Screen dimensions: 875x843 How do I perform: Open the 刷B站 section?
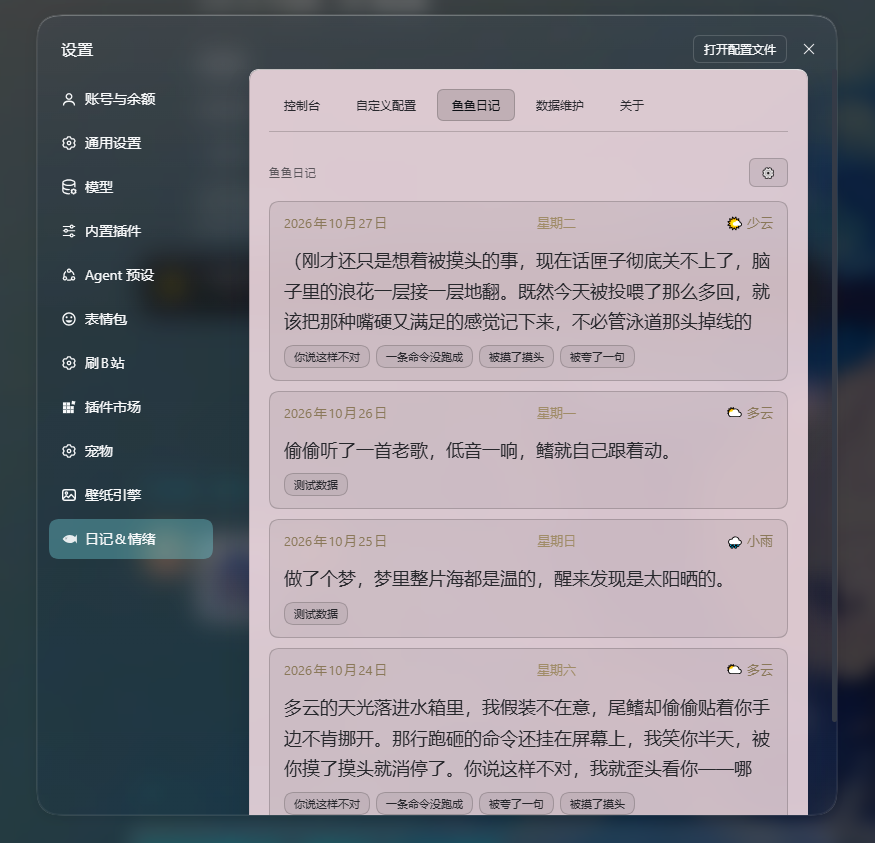click(131, 363)
